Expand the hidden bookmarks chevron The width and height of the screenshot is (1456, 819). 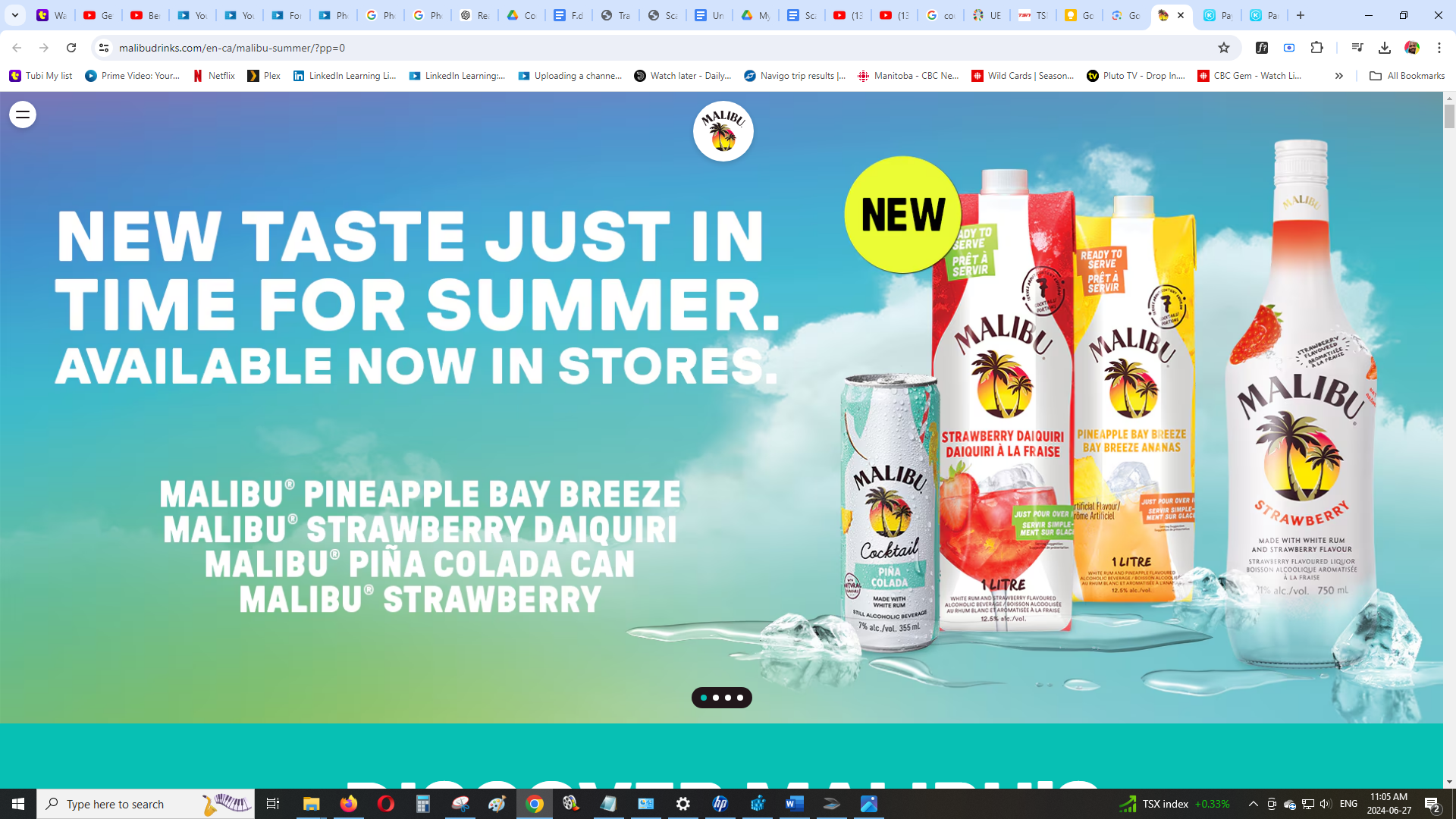1339,76
